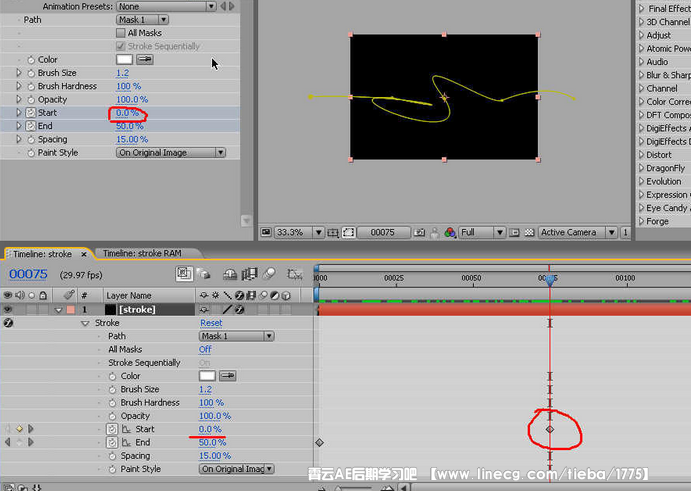Click the fast previews icon beside Full
The height and width of the screenshot is (491, 691).
514,232
